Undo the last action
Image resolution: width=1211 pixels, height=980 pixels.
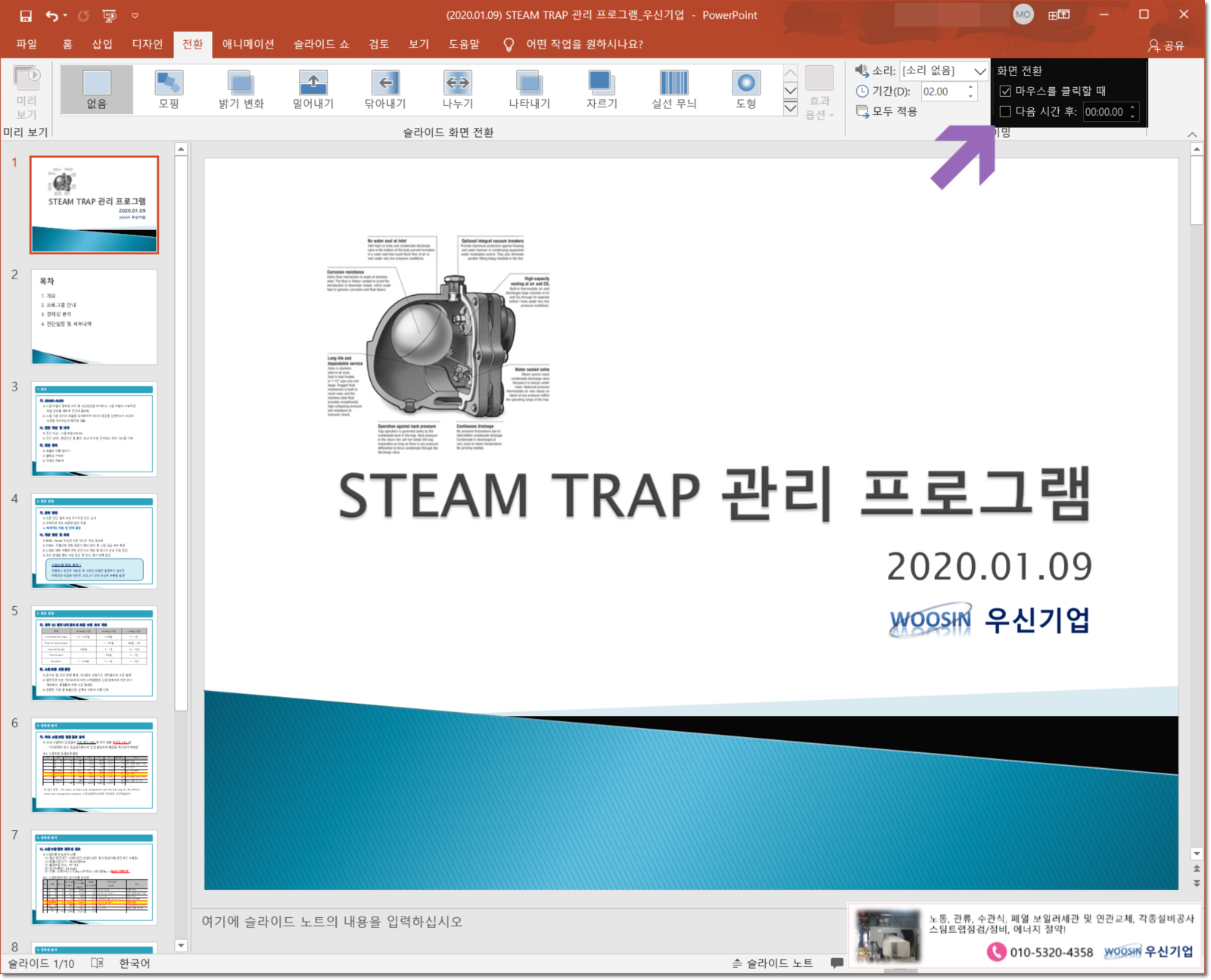tap(51, 15)
